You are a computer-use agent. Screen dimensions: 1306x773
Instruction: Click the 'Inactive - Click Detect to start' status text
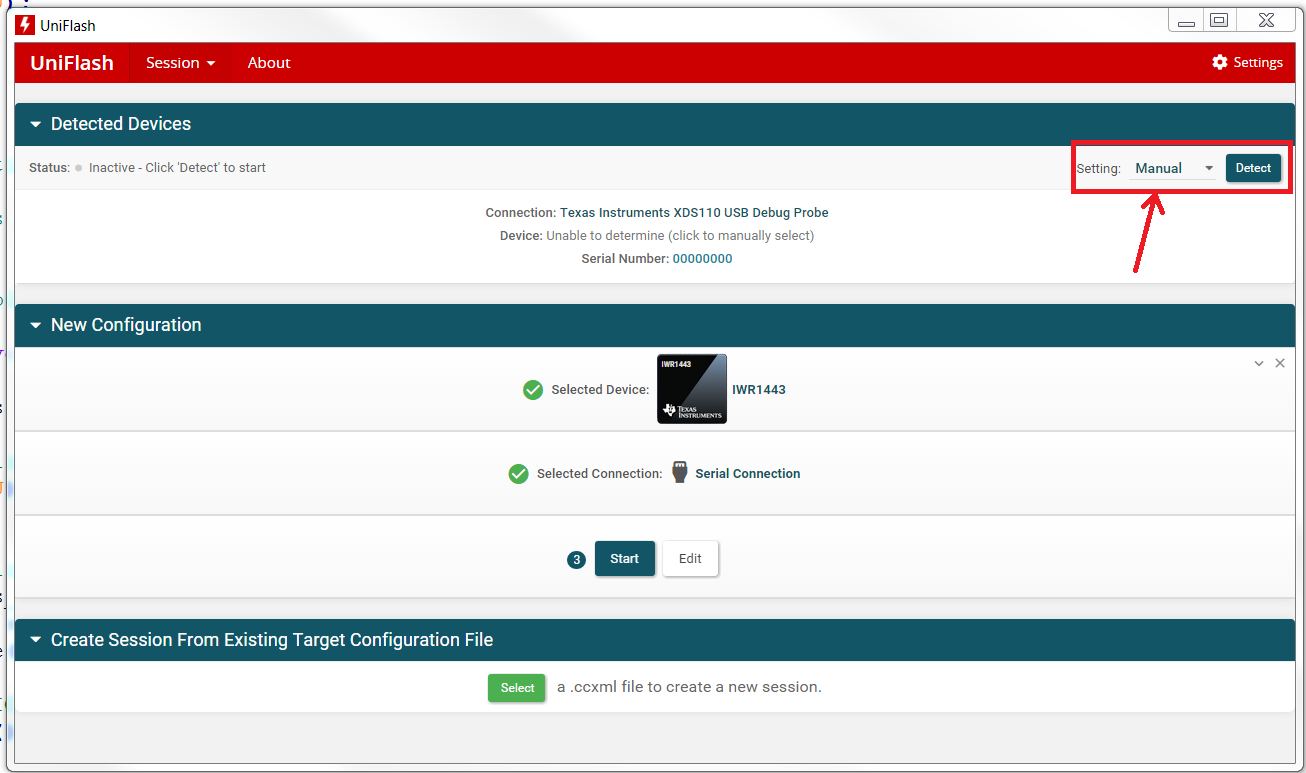point(177,168)
